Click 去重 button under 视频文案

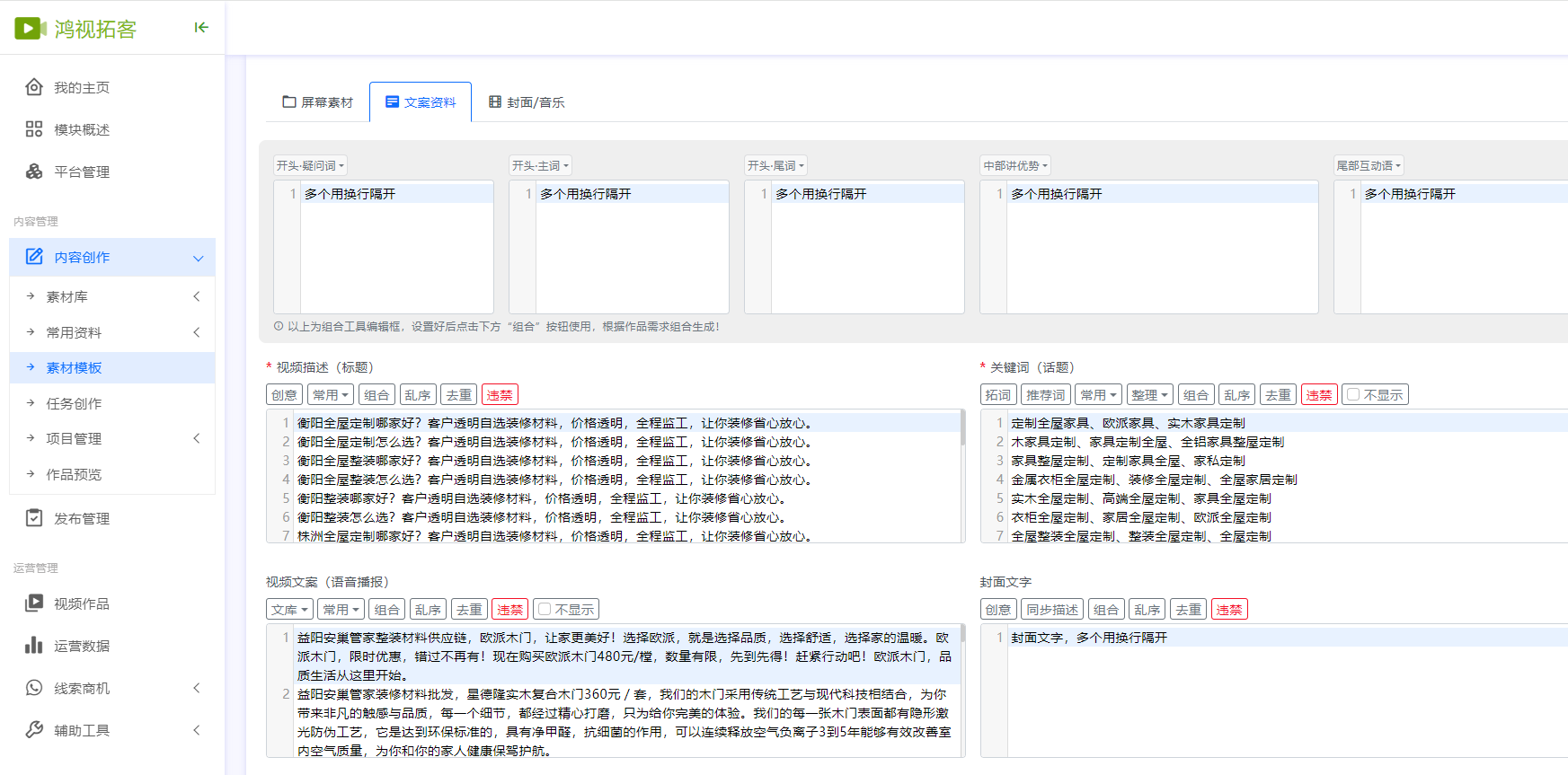point(469,610)
